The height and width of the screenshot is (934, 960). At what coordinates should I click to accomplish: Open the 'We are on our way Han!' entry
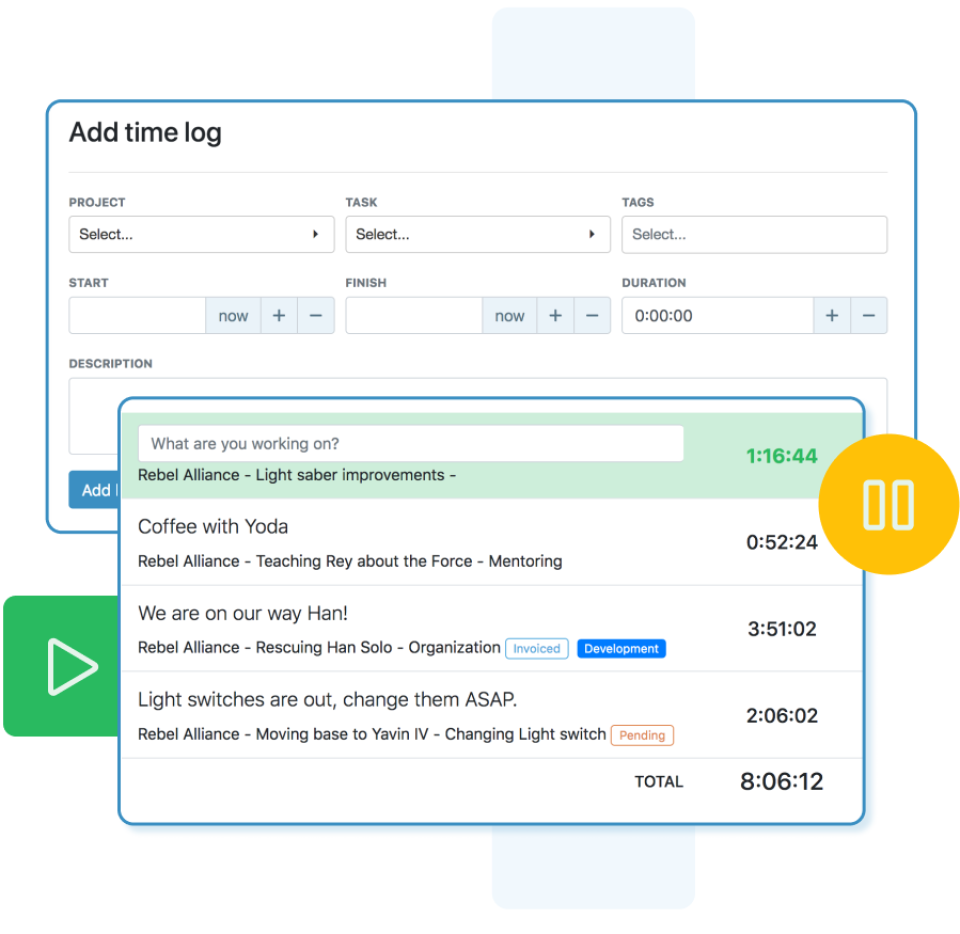pos(243,613)
